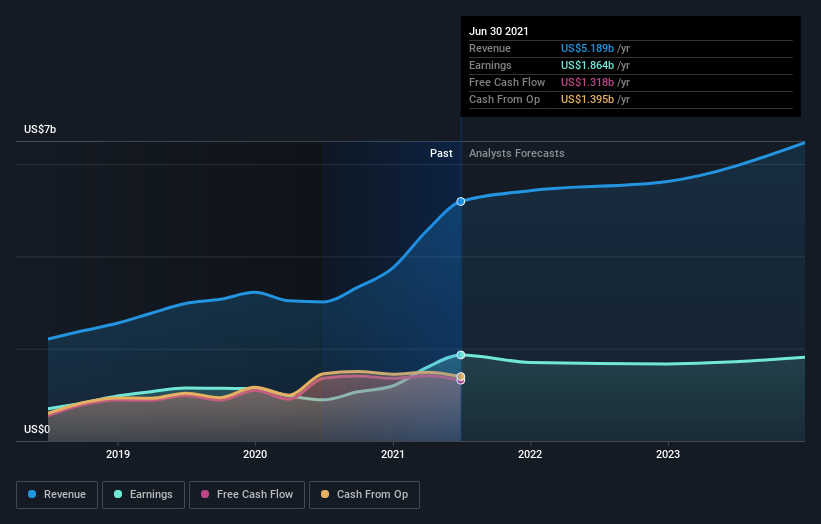Image resolution: width=821 pixels, height=524 pixels.
Task: Click the blue Revenue data point marker
Action: click(461, 202)
